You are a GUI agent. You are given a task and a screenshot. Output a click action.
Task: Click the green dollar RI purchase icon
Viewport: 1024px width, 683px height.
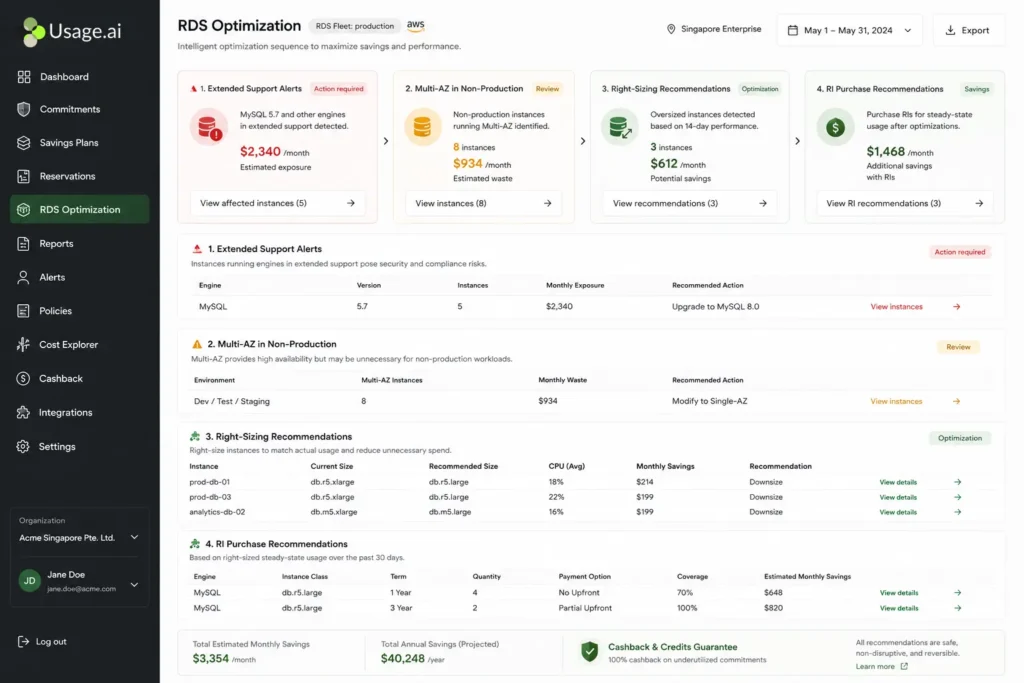(x=835, y=127)
